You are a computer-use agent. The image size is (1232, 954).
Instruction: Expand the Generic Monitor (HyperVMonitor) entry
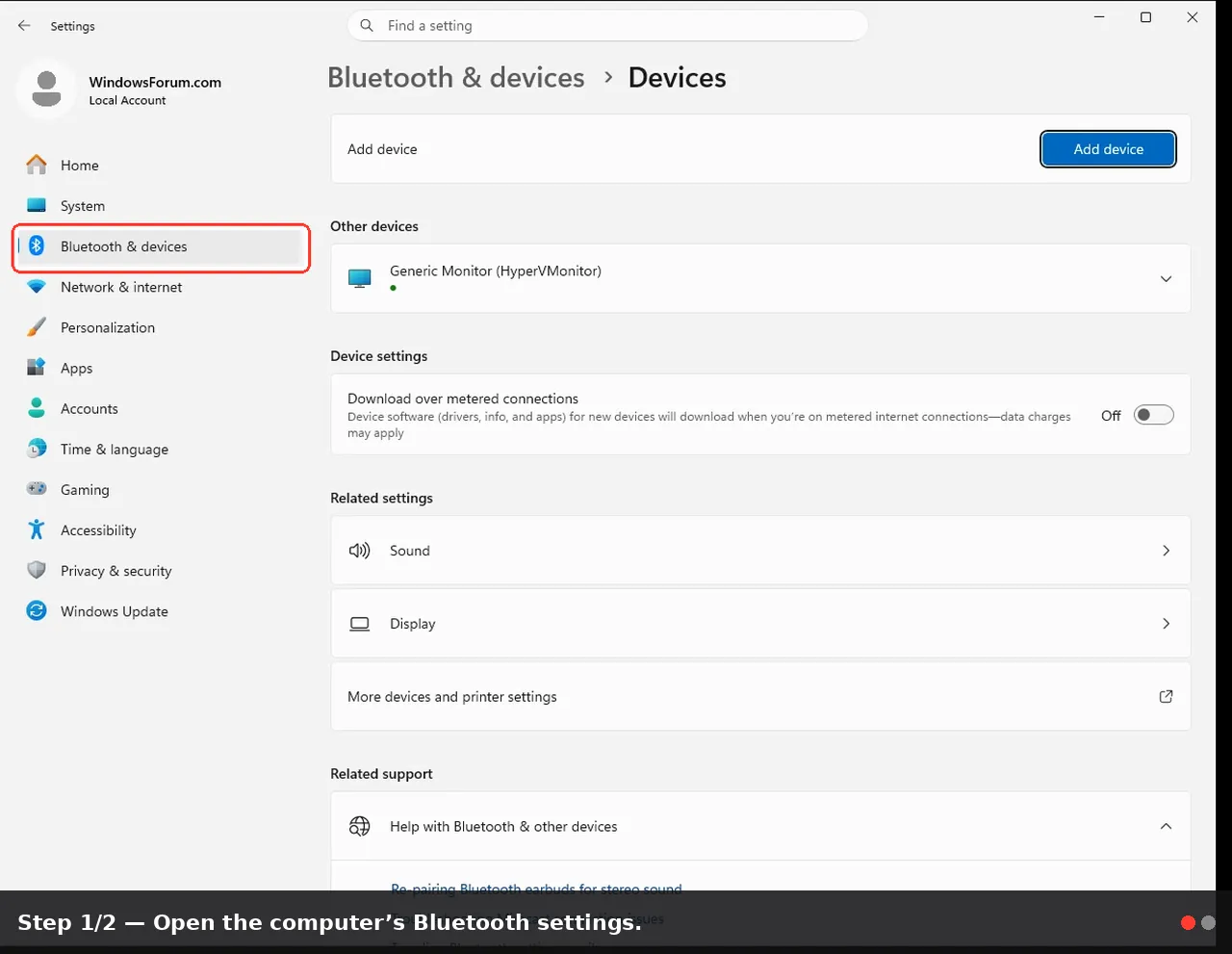tap(1166, 279)
